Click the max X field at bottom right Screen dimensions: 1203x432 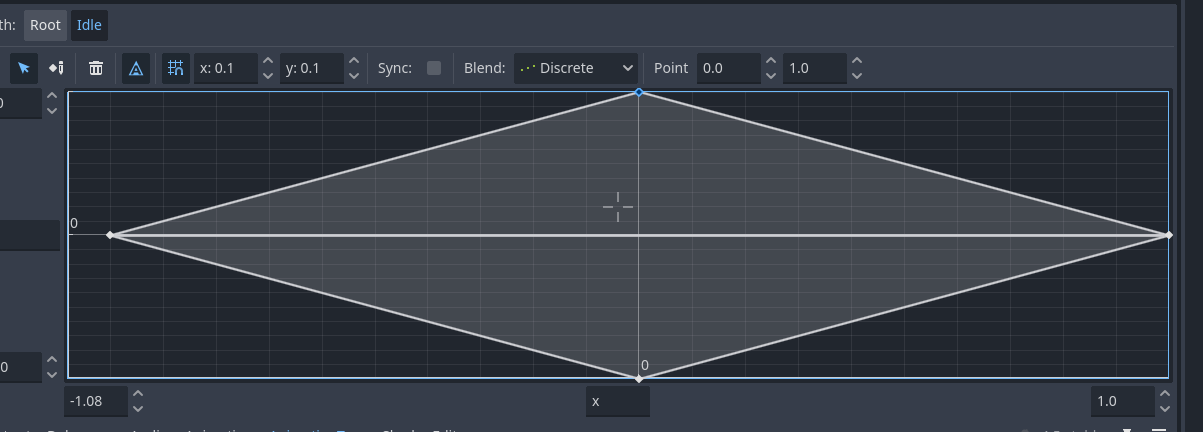(1121, 401)
